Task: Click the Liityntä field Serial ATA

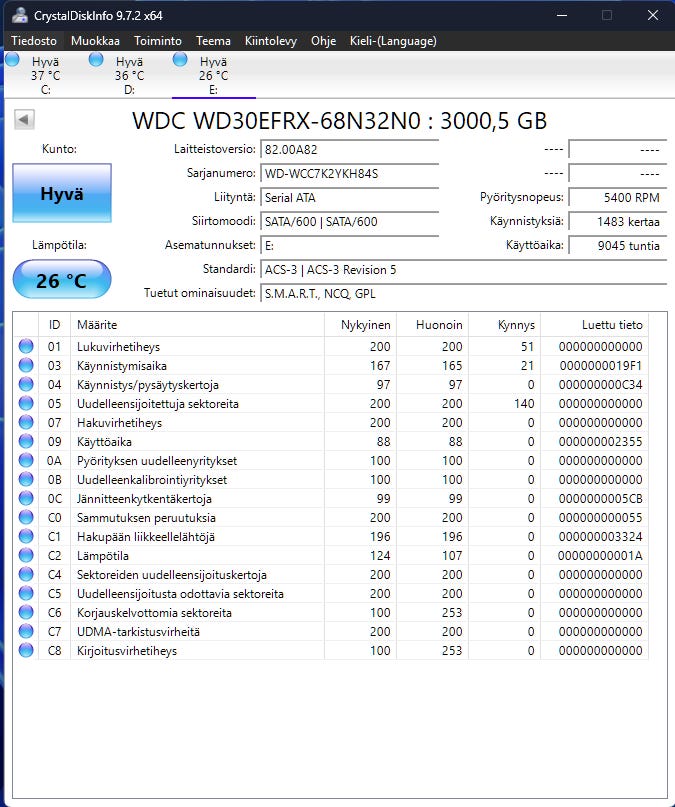Action: (x=349, y=198)
